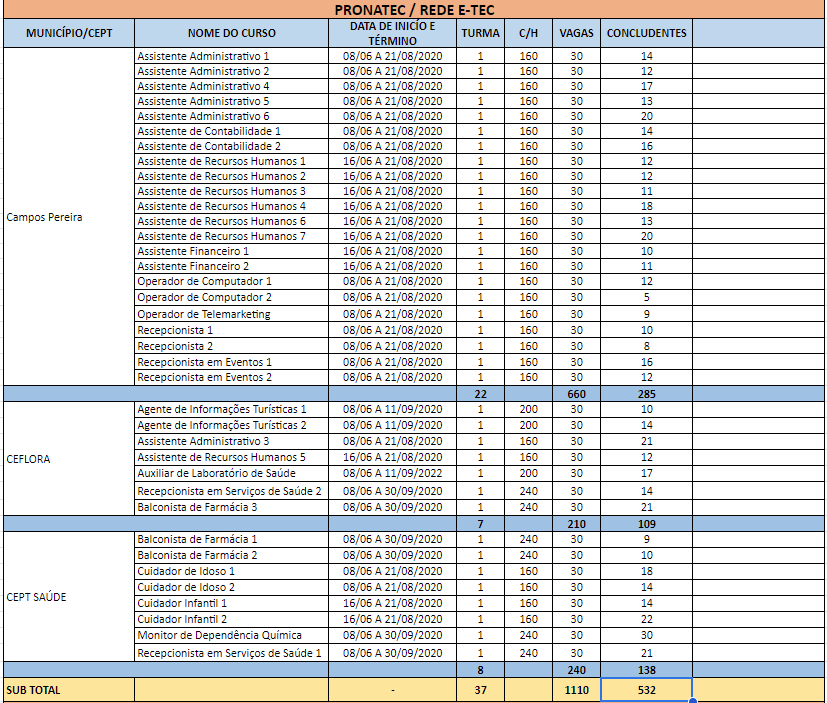This screenshot has height=703, width=827.
Task: Click the Campos Pereira vagas subtotal 660
Action: tap(576, 394)
